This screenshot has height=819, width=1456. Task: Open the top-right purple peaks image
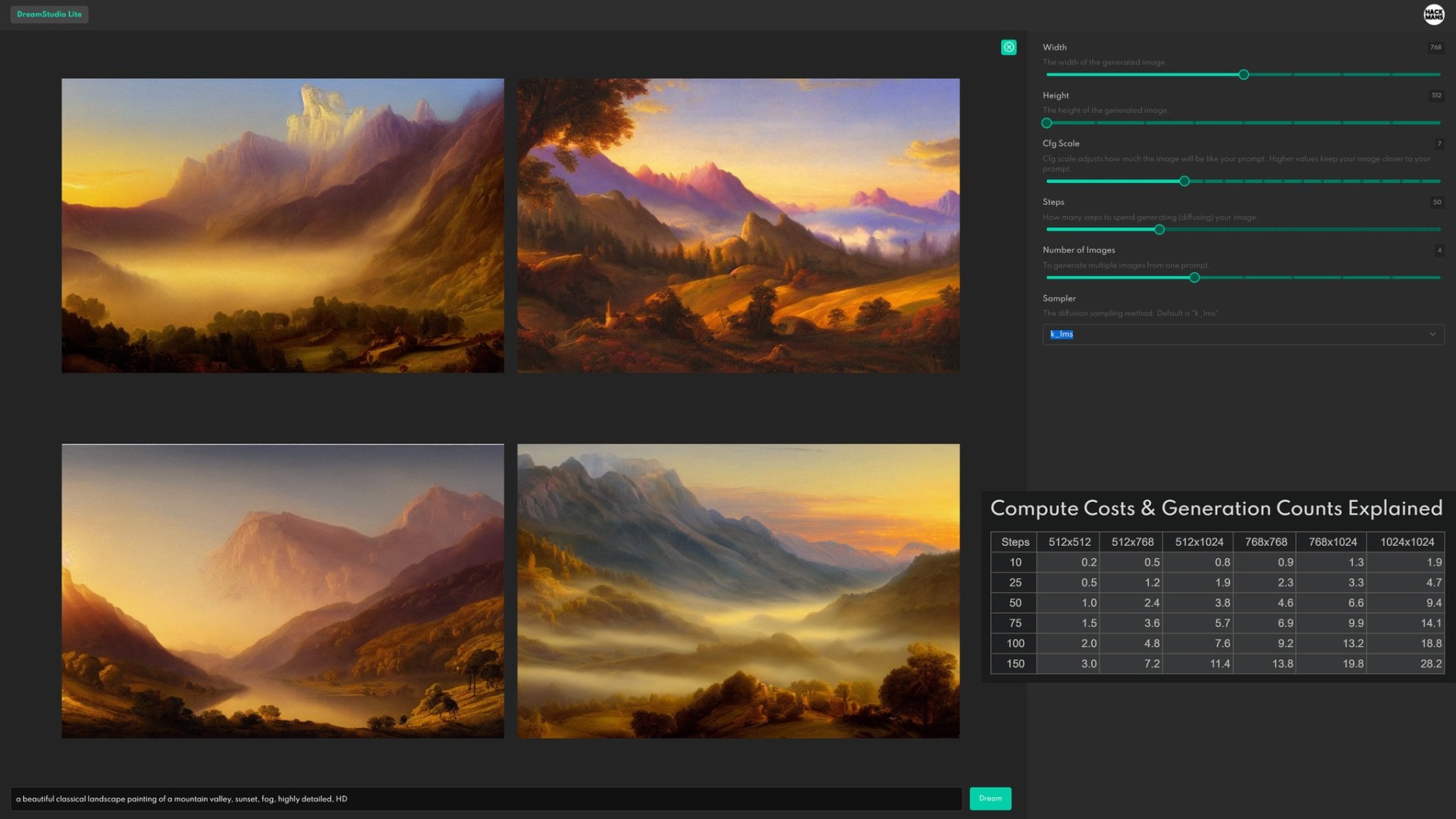pyautogui.click(x=738, y=225)
